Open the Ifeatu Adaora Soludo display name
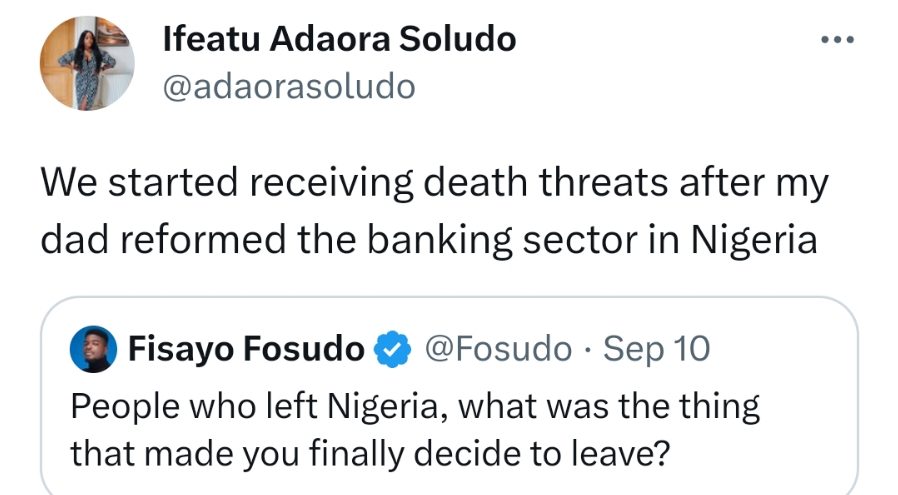 click(339, 40)
